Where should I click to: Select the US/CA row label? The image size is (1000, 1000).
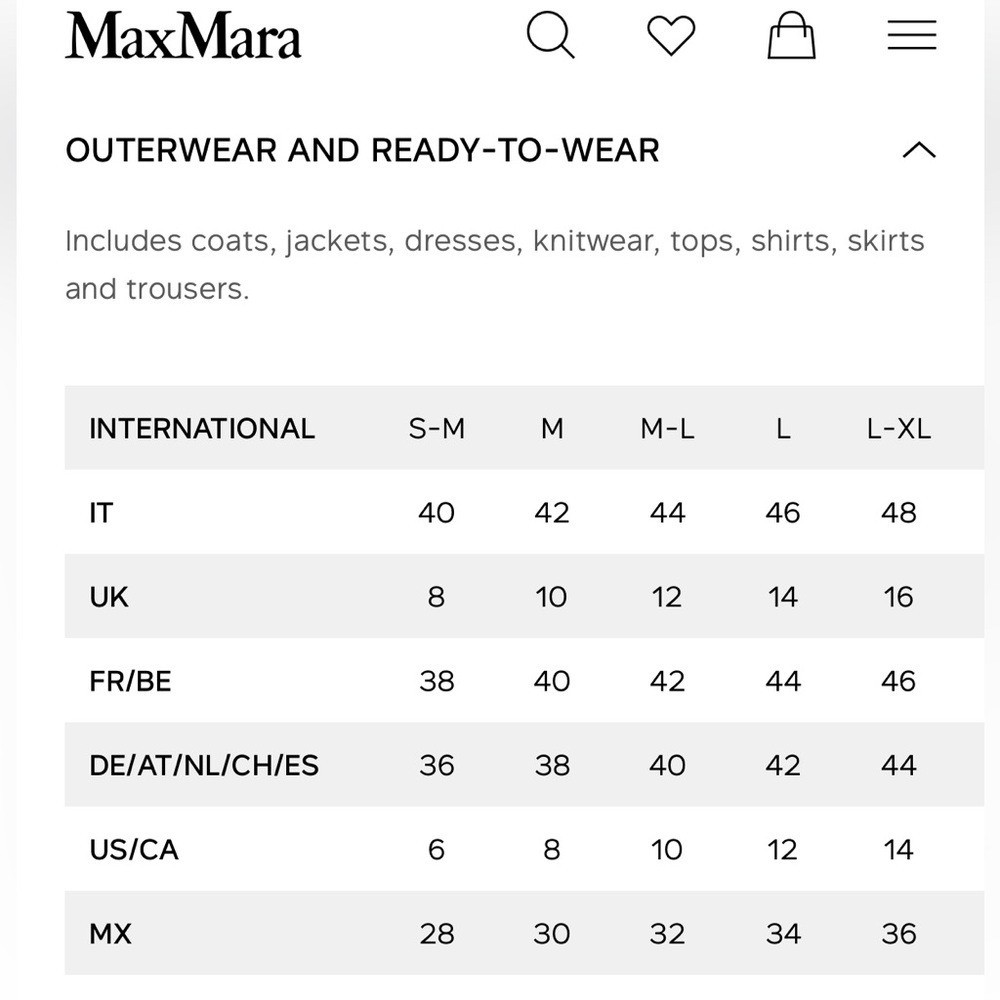click(134, 849)
